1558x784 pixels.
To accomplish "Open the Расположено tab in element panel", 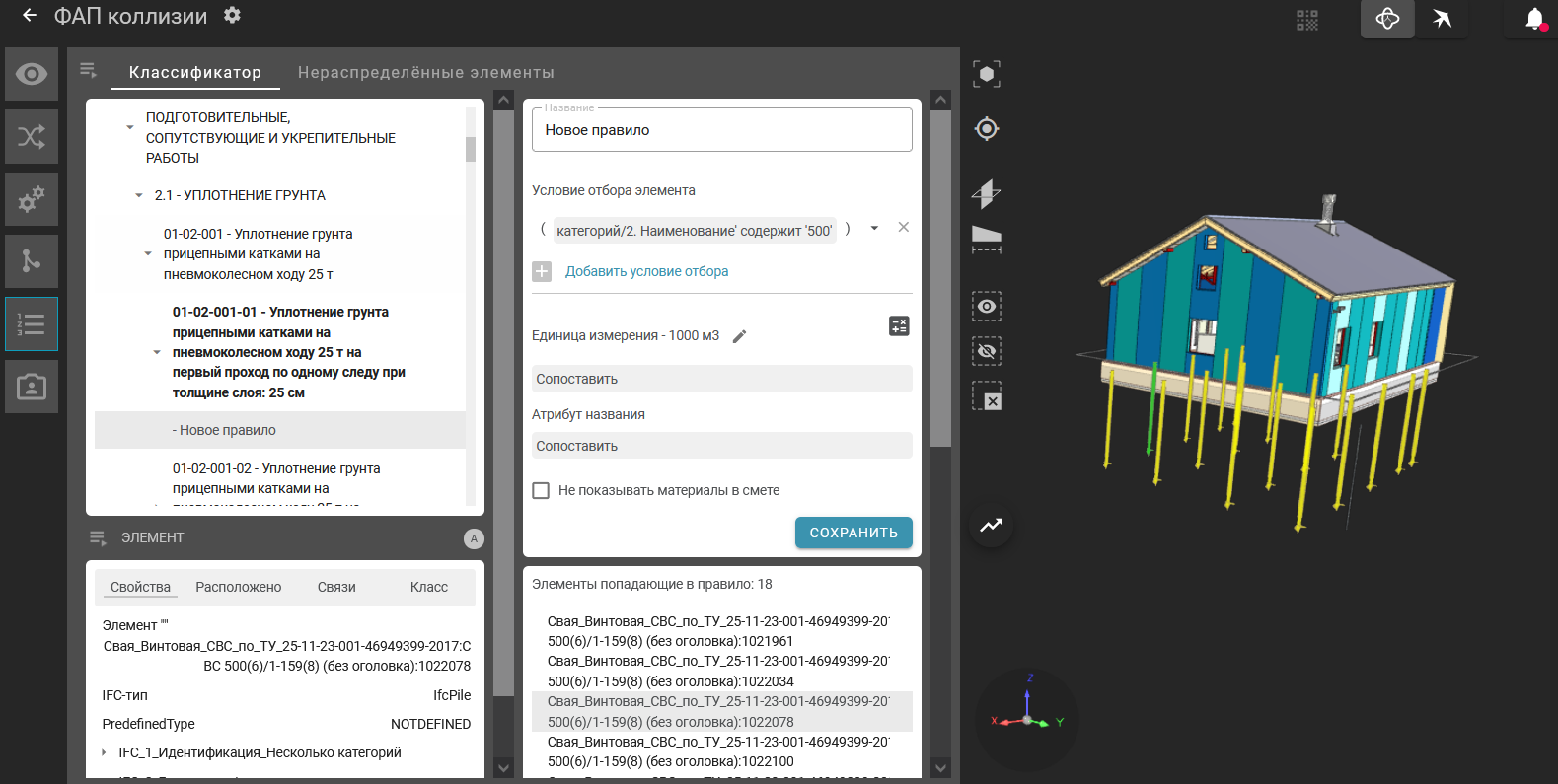I will [x=238, y=587].
